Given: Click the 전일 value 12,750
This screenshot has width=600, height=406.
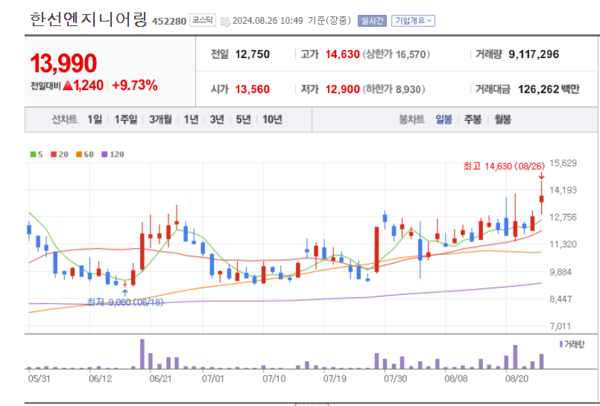Looking at the screenshot, I should pos(253,54).
